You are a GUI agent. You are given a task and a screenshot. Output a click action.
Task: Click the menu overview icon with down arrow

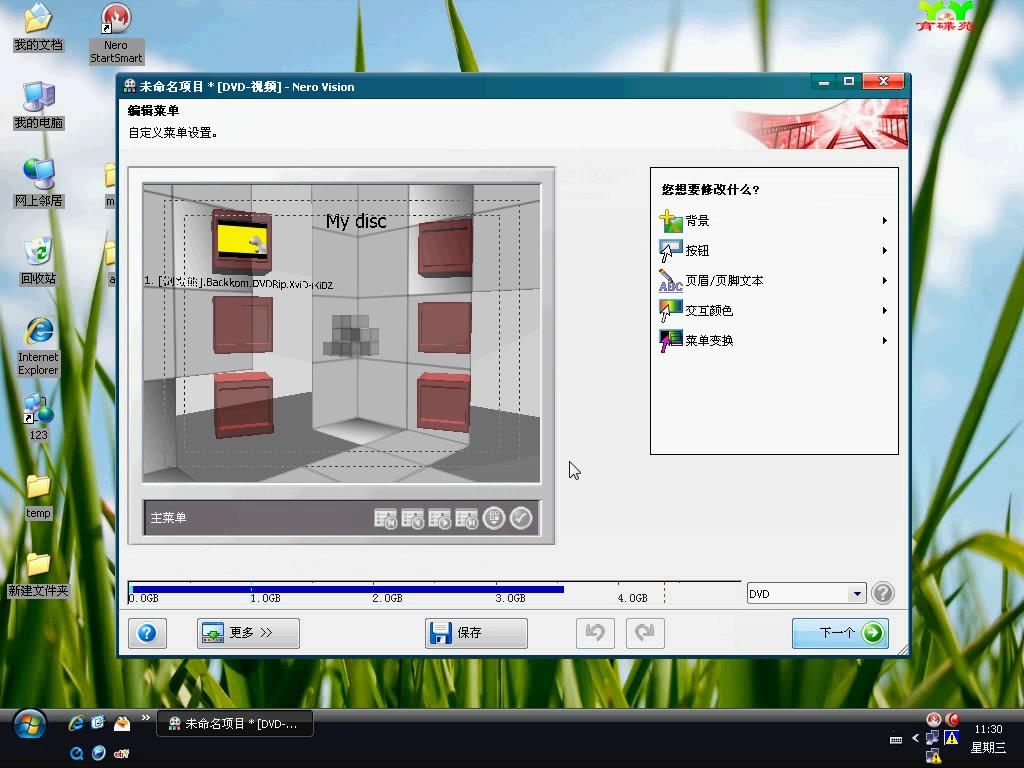coord(494,519)
